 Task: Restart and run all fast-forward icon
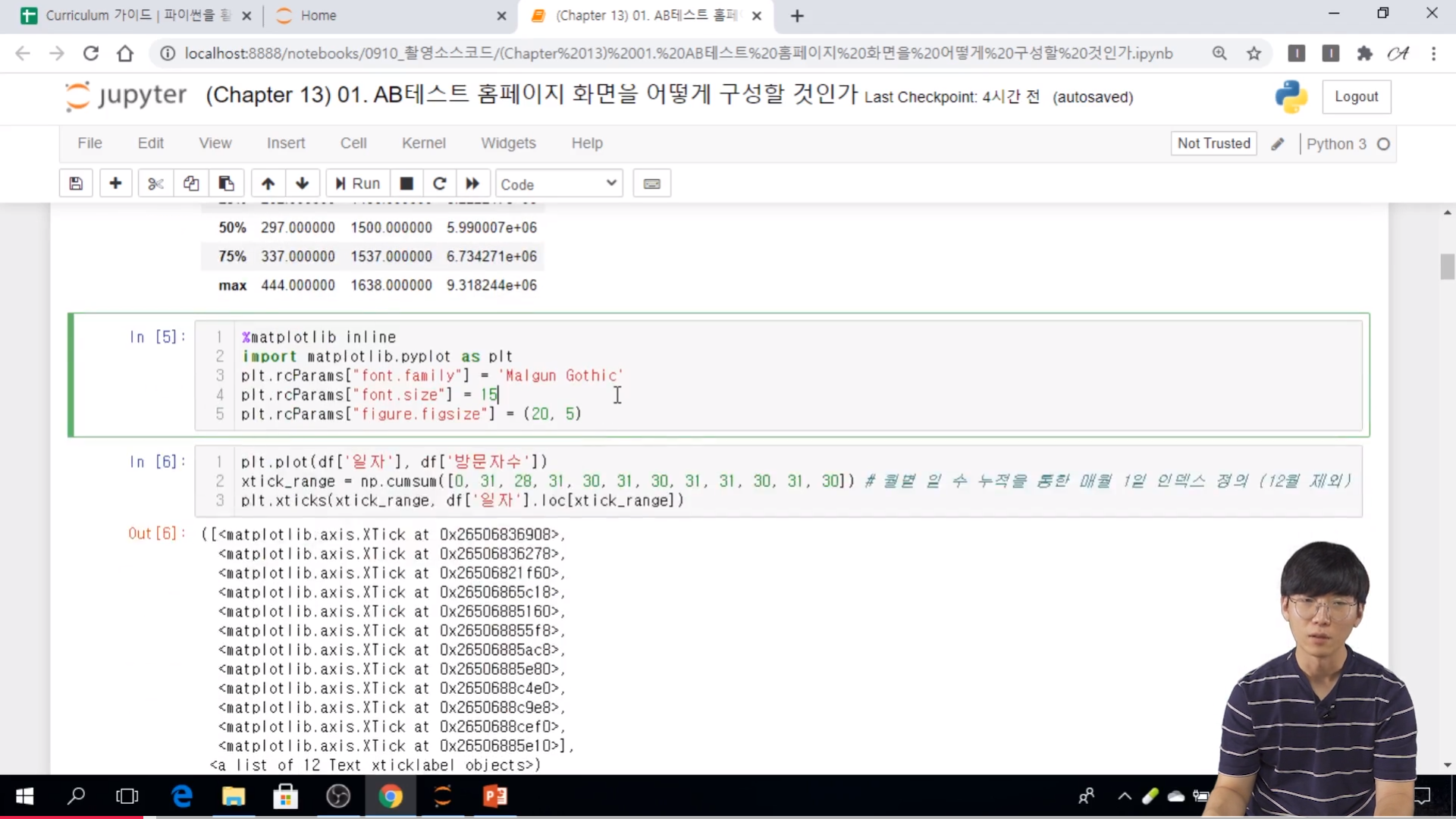click(x=472, y=184)
